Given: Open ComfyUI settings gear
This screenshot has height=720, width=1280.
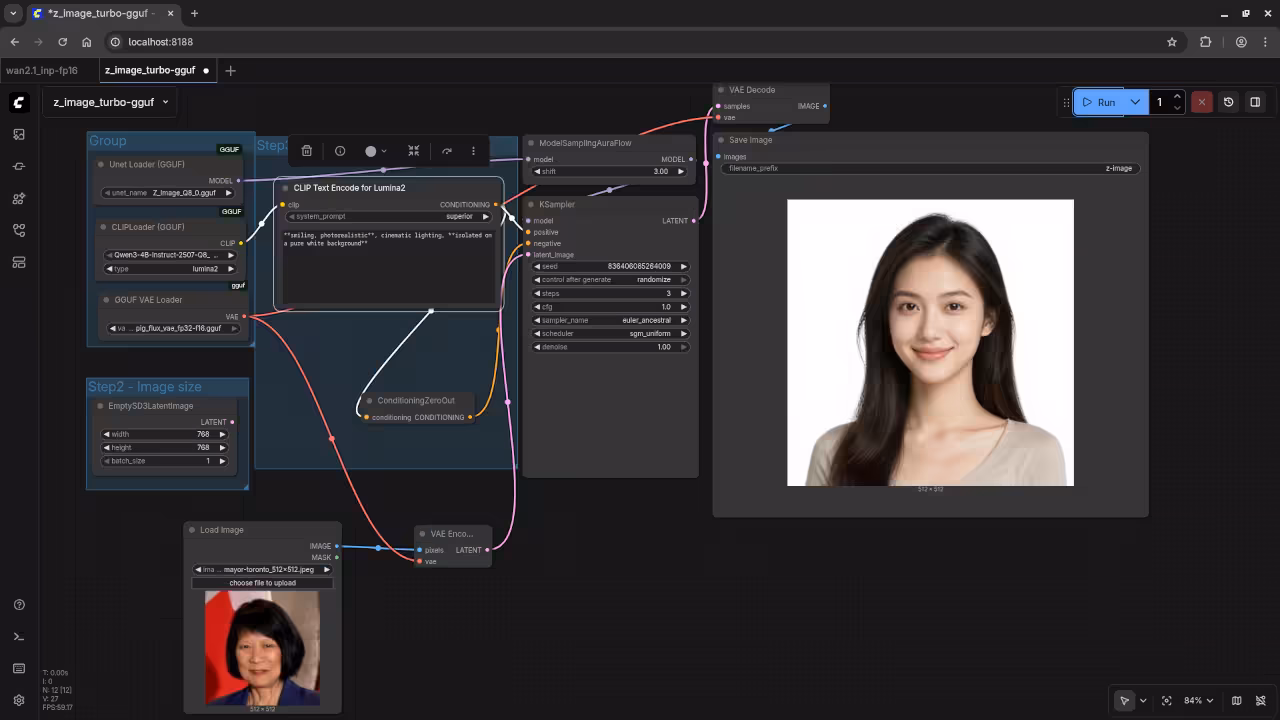Looking at the screenshot, I should [x=19, y=701].
